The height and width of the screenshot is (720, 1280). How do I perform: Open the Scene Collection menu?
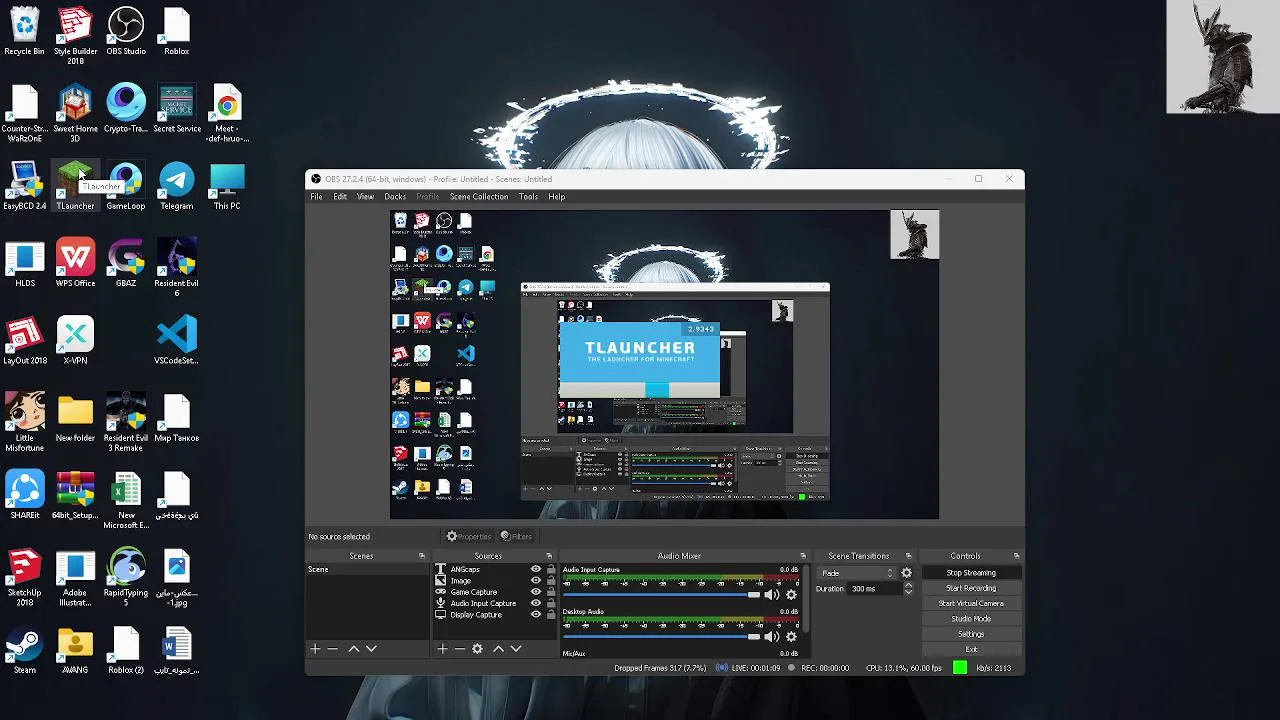(x=479, y=197)
